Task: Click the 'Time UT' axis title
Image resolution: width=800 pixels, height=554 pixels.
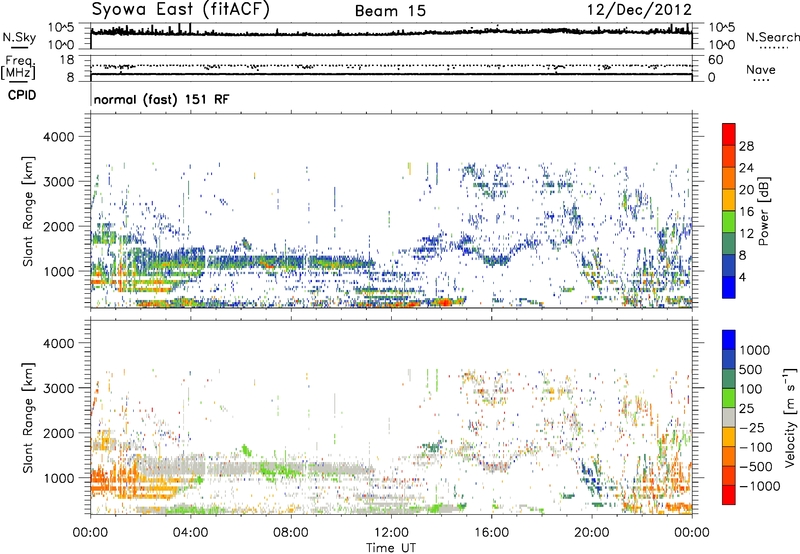Action: 391,547
